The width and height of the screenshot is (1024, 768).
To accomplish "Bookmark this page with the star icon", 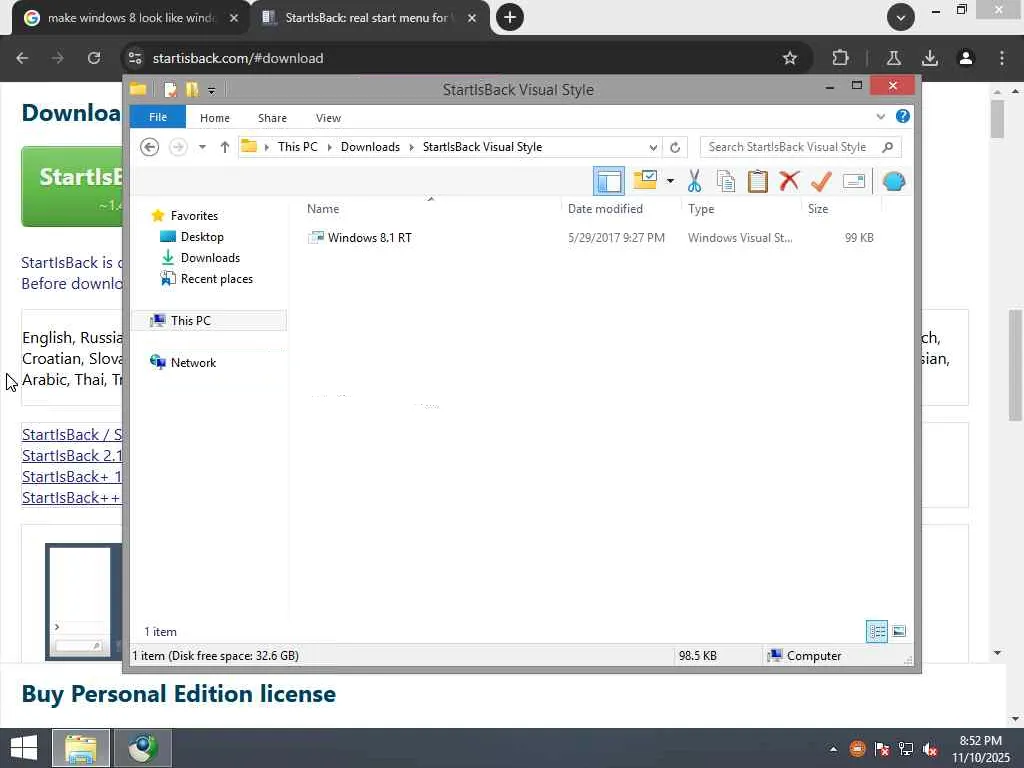I will click(x=790, y=58).
